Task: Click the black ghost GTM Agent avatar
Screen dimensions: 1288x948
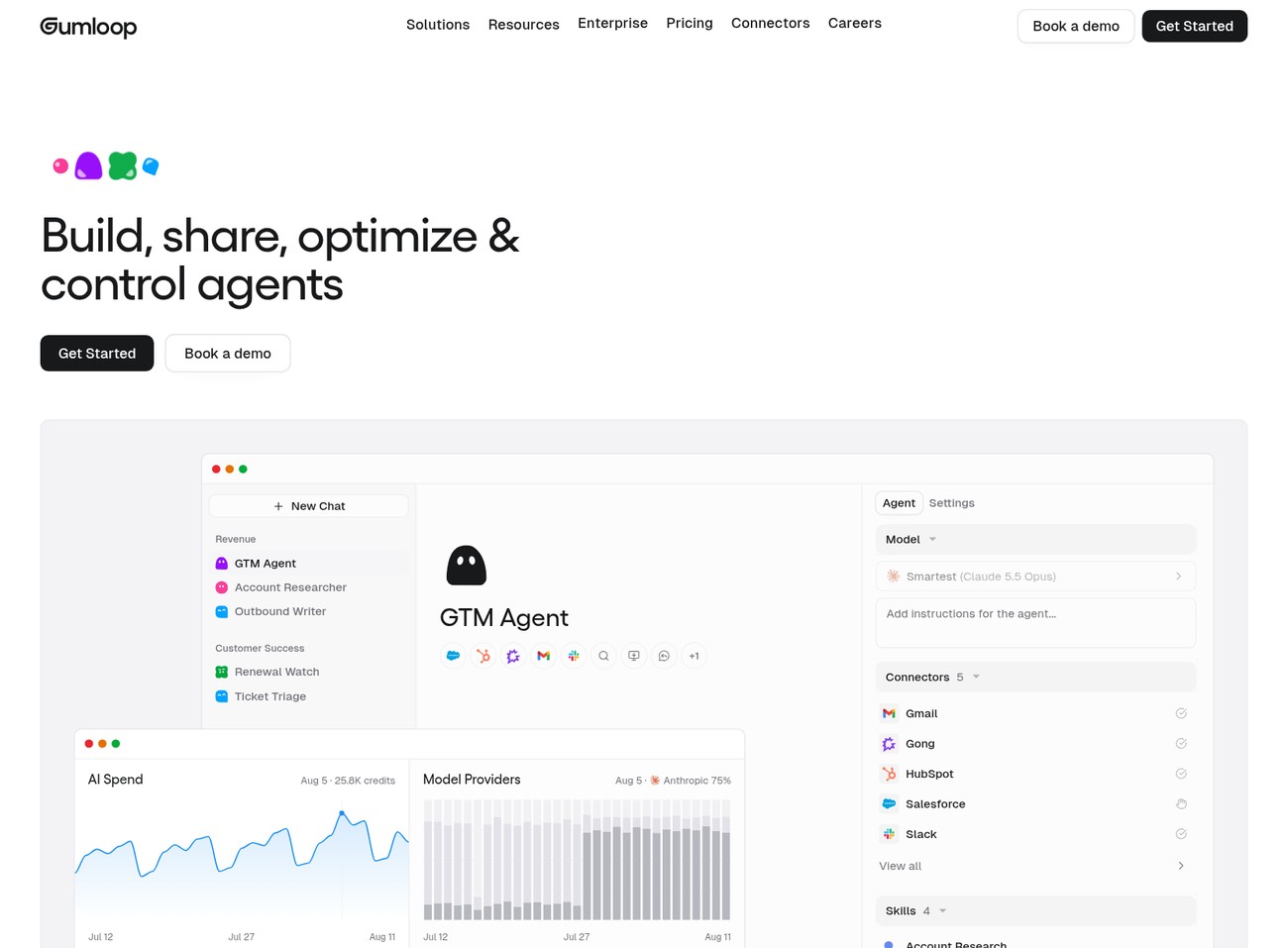Action: click(467, 566)
